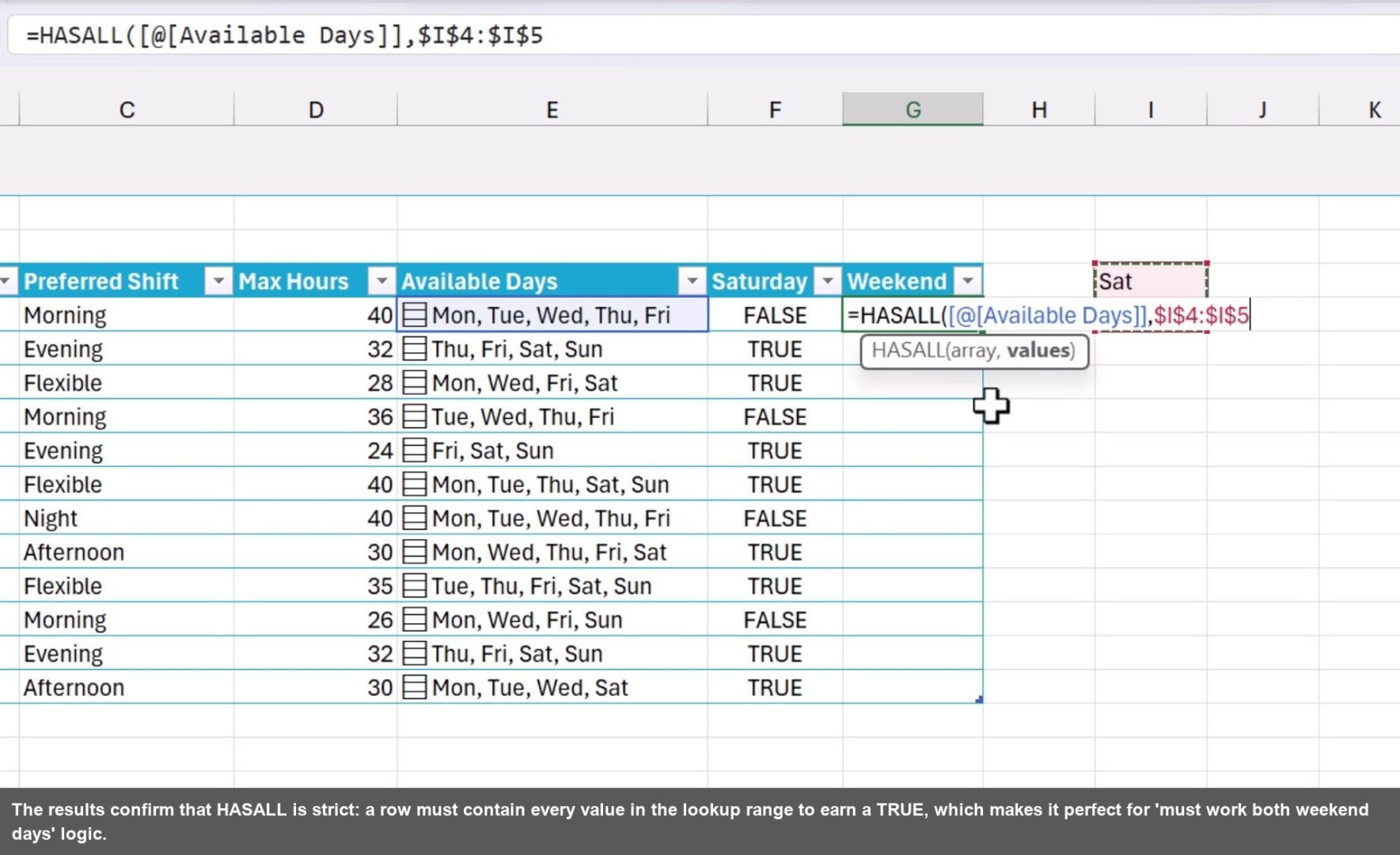This screenshot has width=1400, height=855.
Task: Select column E header
Action: pos(552,109)
